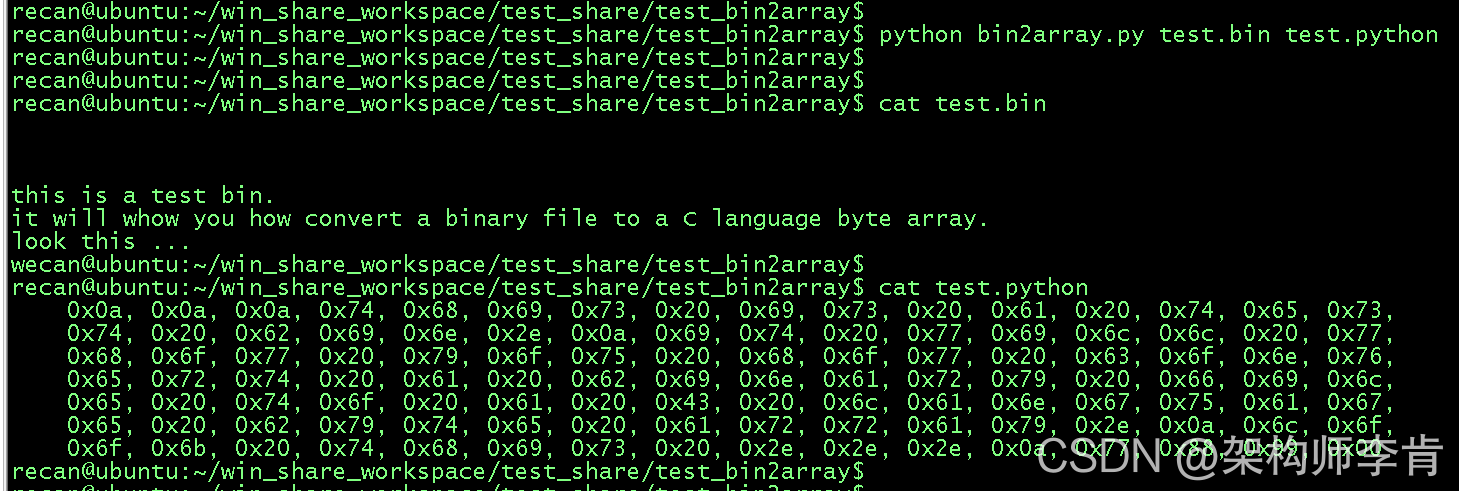Image resolution: width=1459 pixels, height=491 pixels.
Task: Click the 0x63 hex byte
Action: coord(1185,356)
